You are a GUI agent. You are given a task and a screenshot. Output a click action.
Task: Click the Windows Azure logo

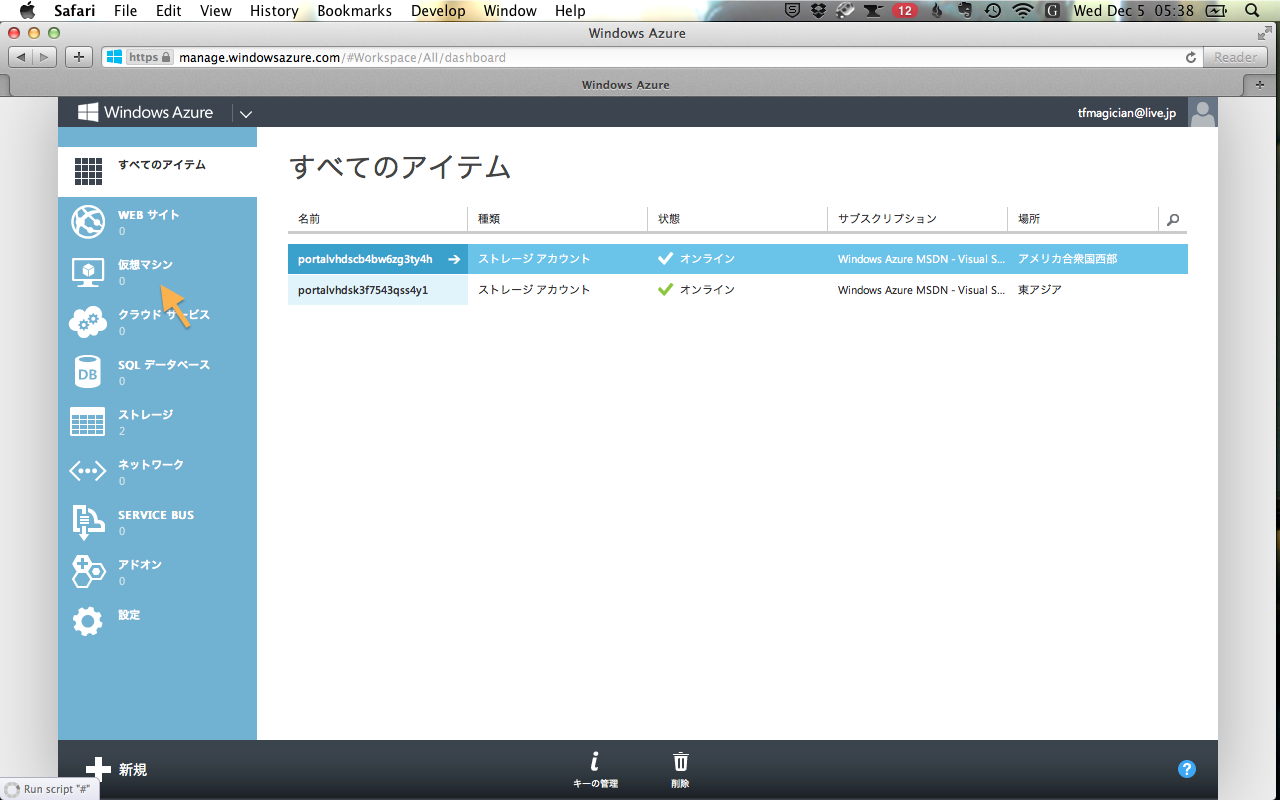coord(146,112)
